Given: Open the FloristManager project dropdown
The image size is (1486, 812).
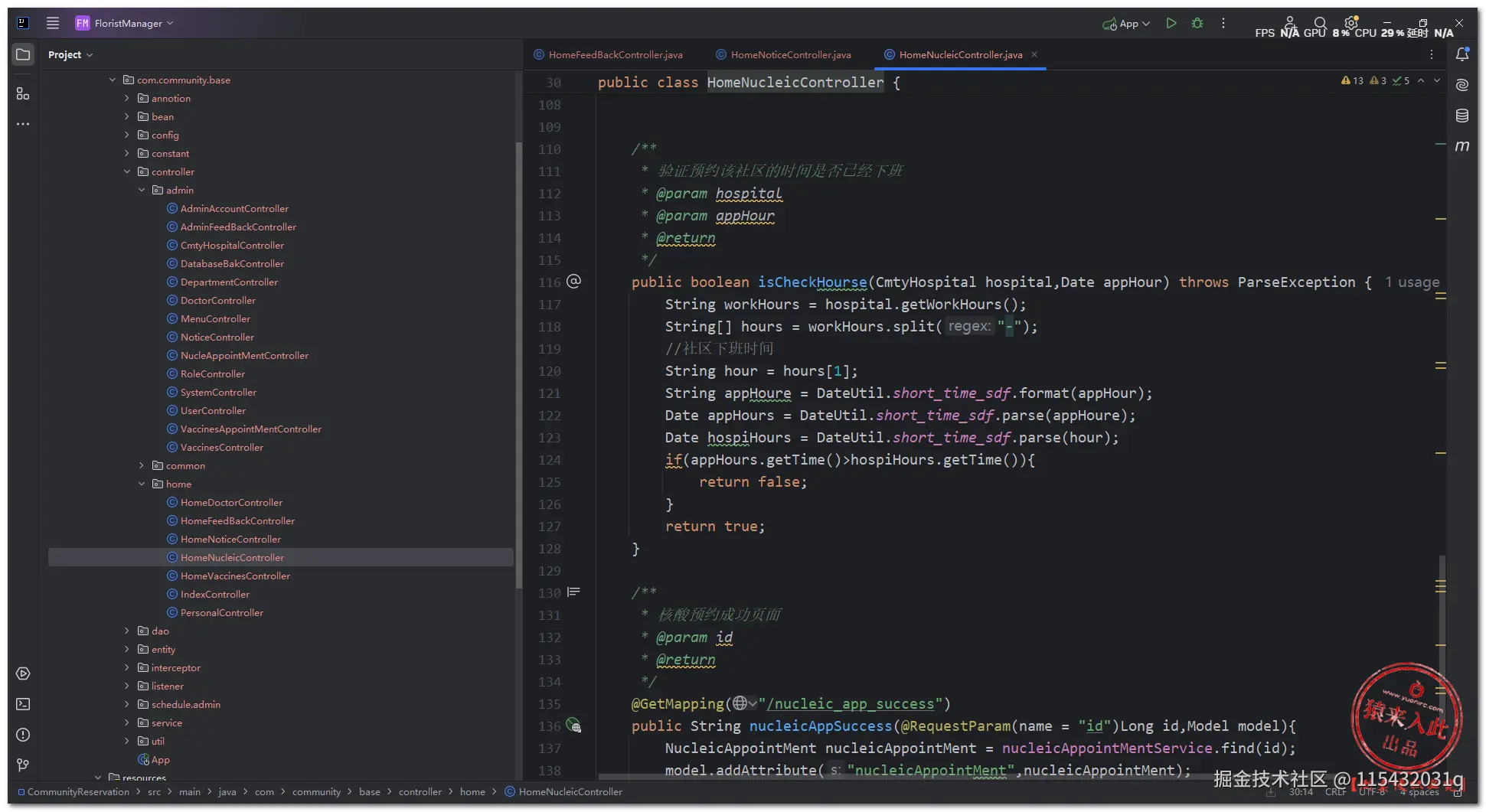Looking at the screenshot, I should click(x=124, y=23).
